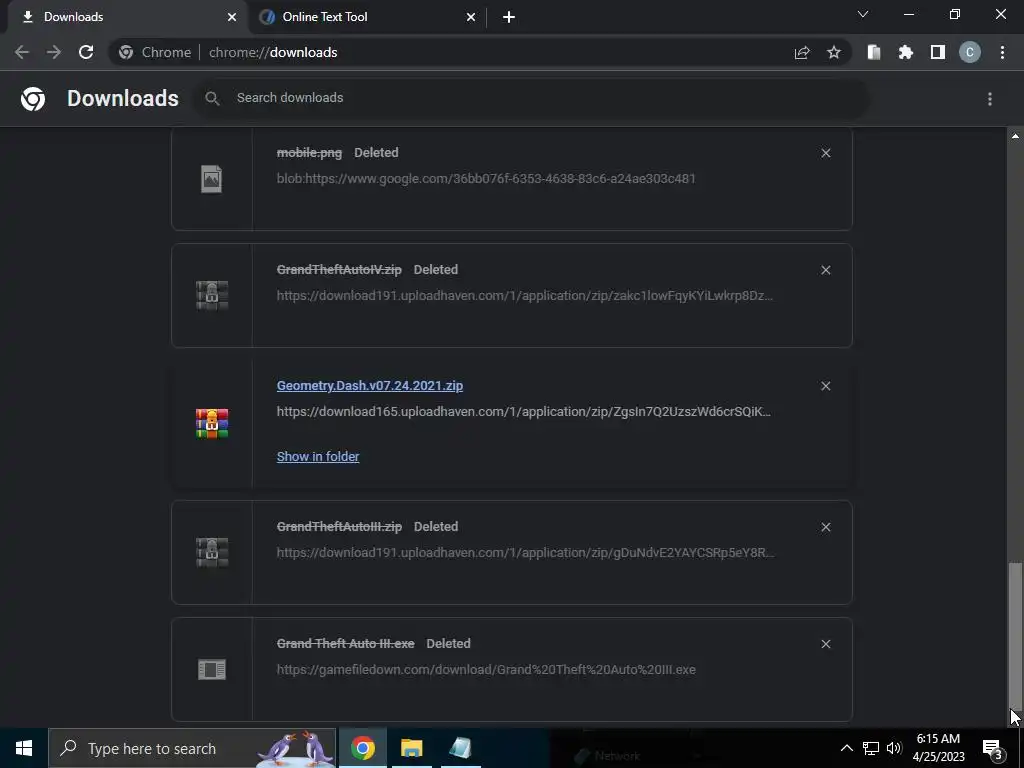Image resolution: width=1024 pixels, height=768 pixels.
Task: Click Show in folder link
Action: click(318, 456)
